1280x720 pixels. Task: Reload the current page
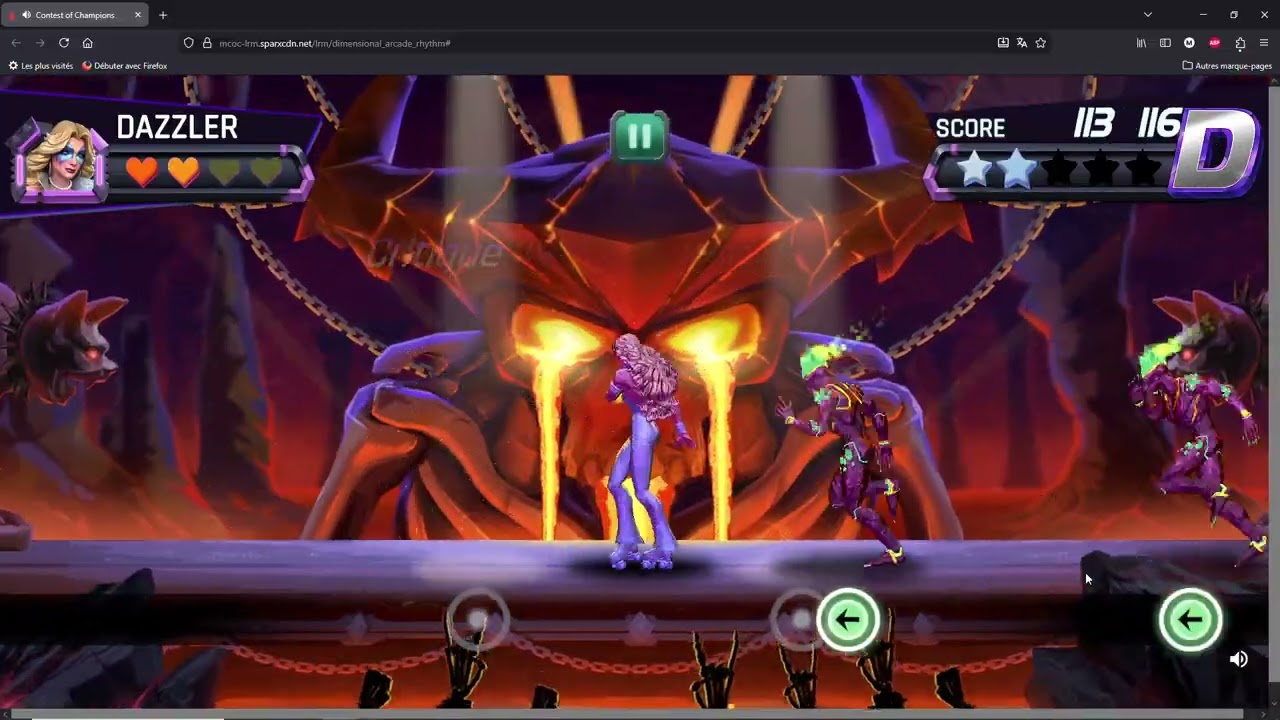pos(64,43)
